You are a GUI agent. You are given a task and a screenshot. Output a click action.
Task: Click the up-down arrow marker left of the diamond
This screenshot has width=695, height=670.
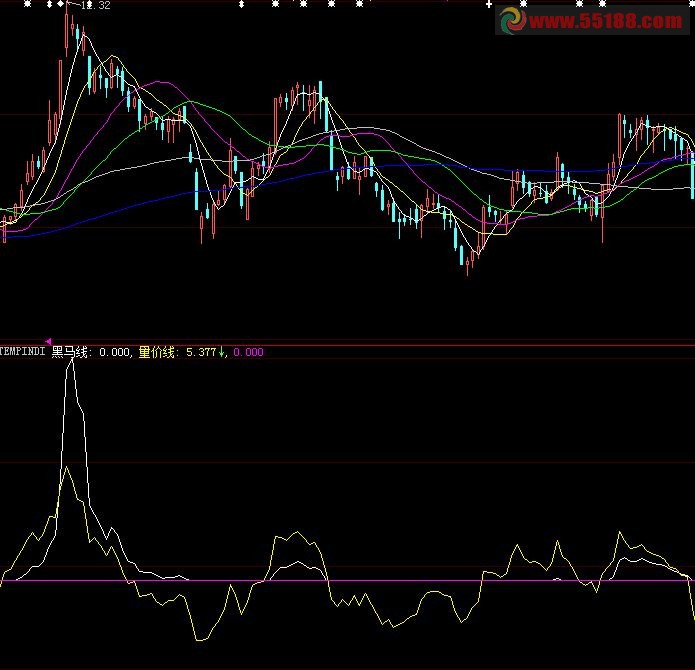[47, 5]
